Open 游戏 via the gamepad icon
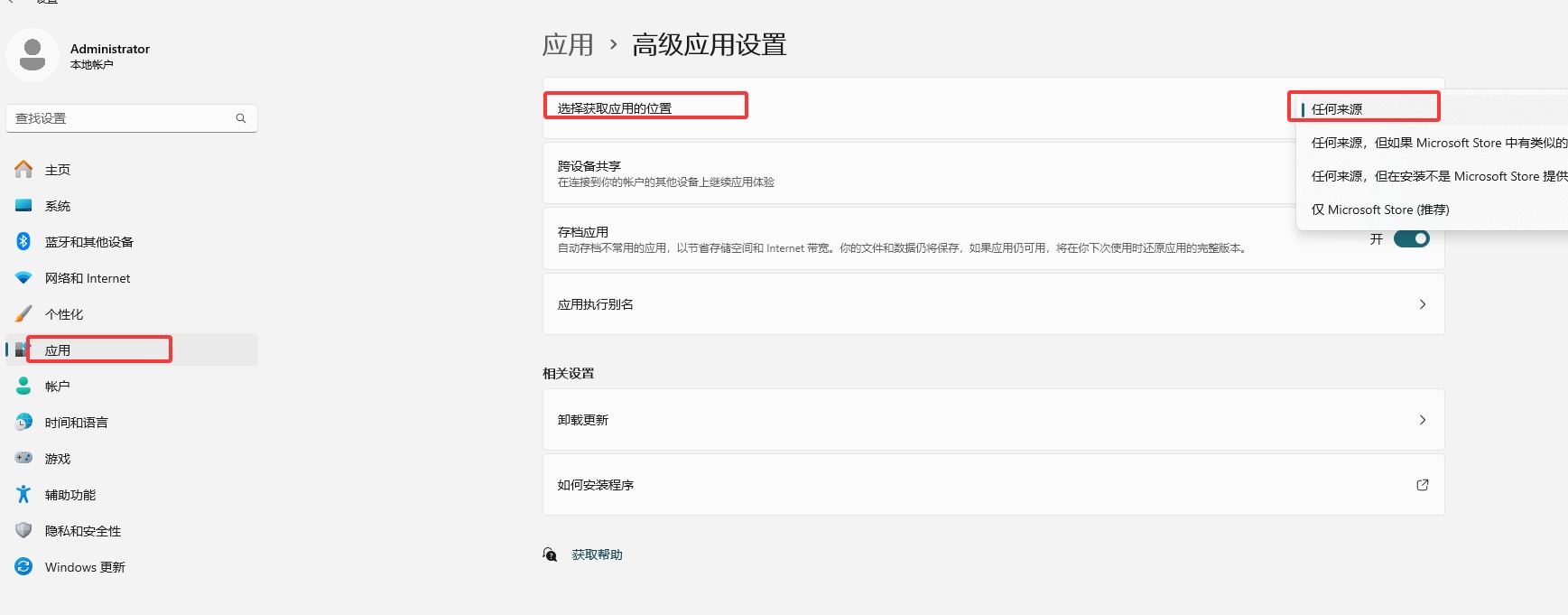The height and width of the screenshot is (615, 1568). point(24,459)
